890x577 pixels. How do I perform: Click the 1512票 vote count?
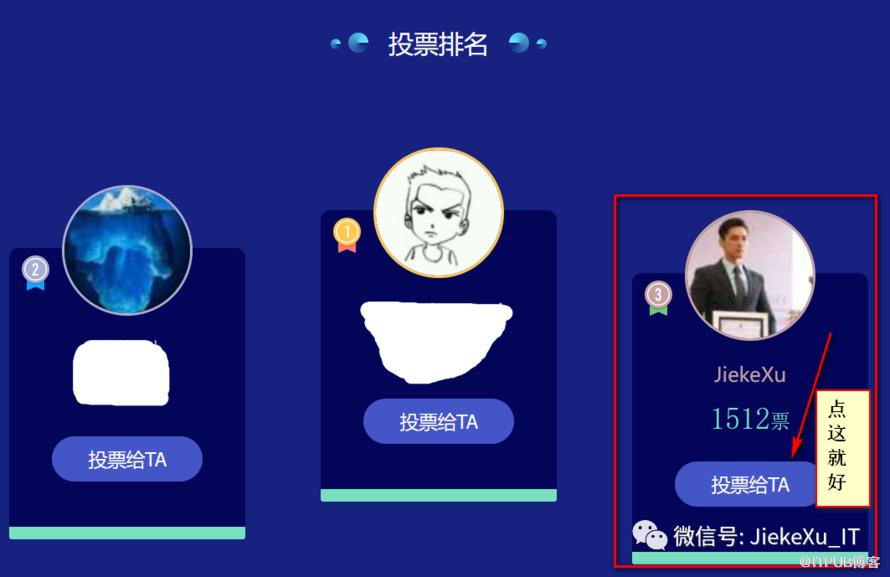point(750,419)
